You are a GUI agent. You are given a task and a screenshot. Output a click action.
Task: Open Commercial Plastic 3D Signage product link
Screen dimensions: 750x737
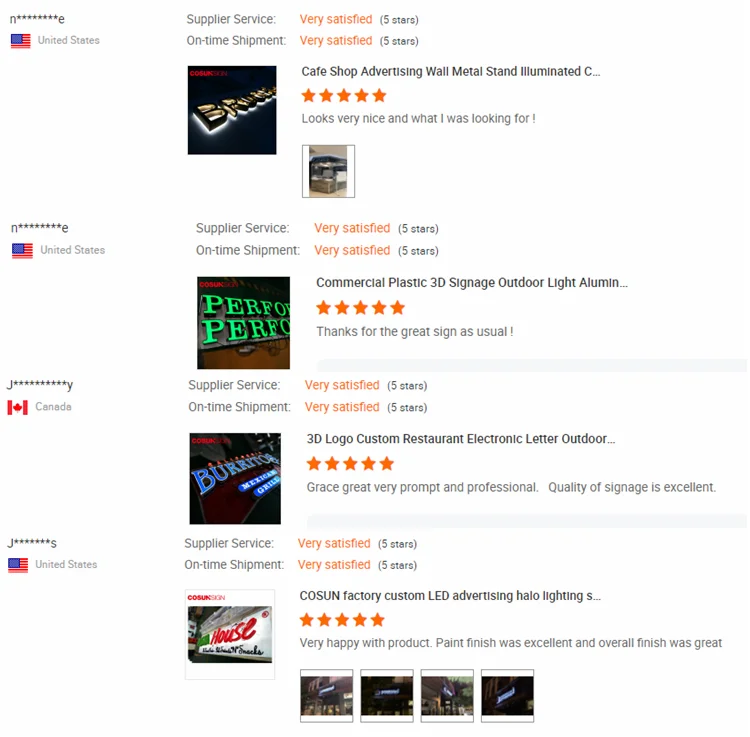(472, 283)
